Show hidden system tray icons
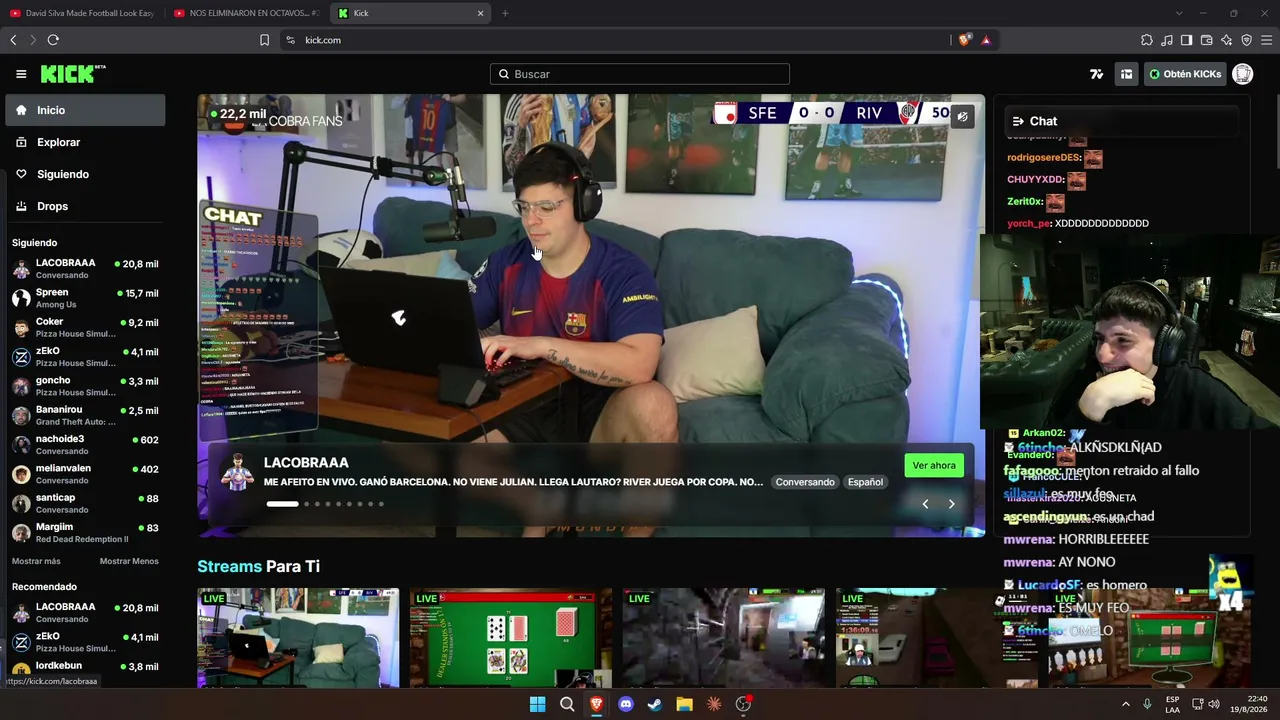The image size is (1280, 720). 1125,704
